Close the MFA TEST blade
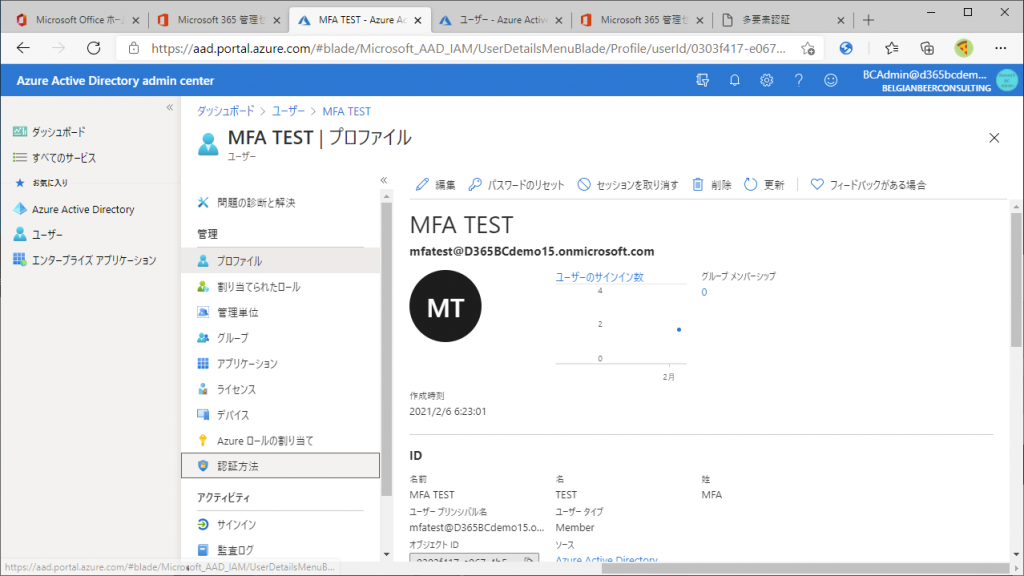Screen dimensions: 1024x576 click(x=994, y=138)
